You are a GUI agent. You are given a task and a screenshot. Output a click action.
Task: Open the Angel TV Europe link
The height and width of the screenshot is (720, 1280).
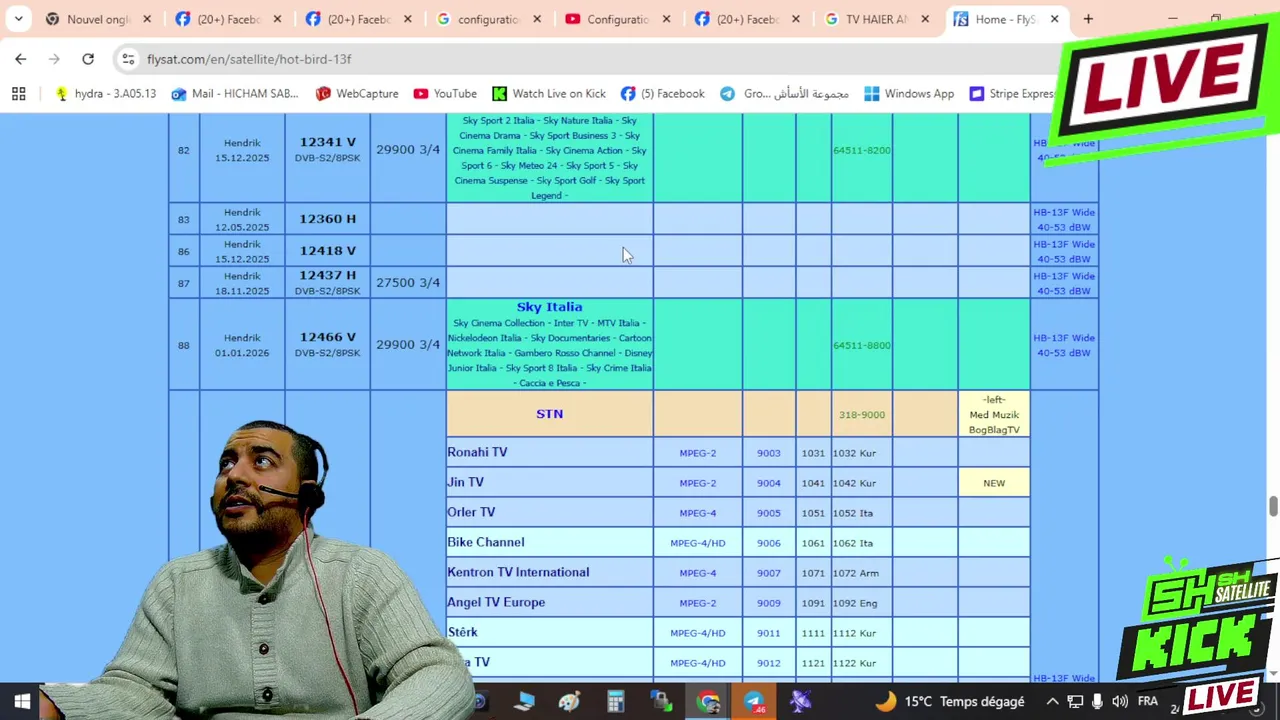[x=496, y=602]
